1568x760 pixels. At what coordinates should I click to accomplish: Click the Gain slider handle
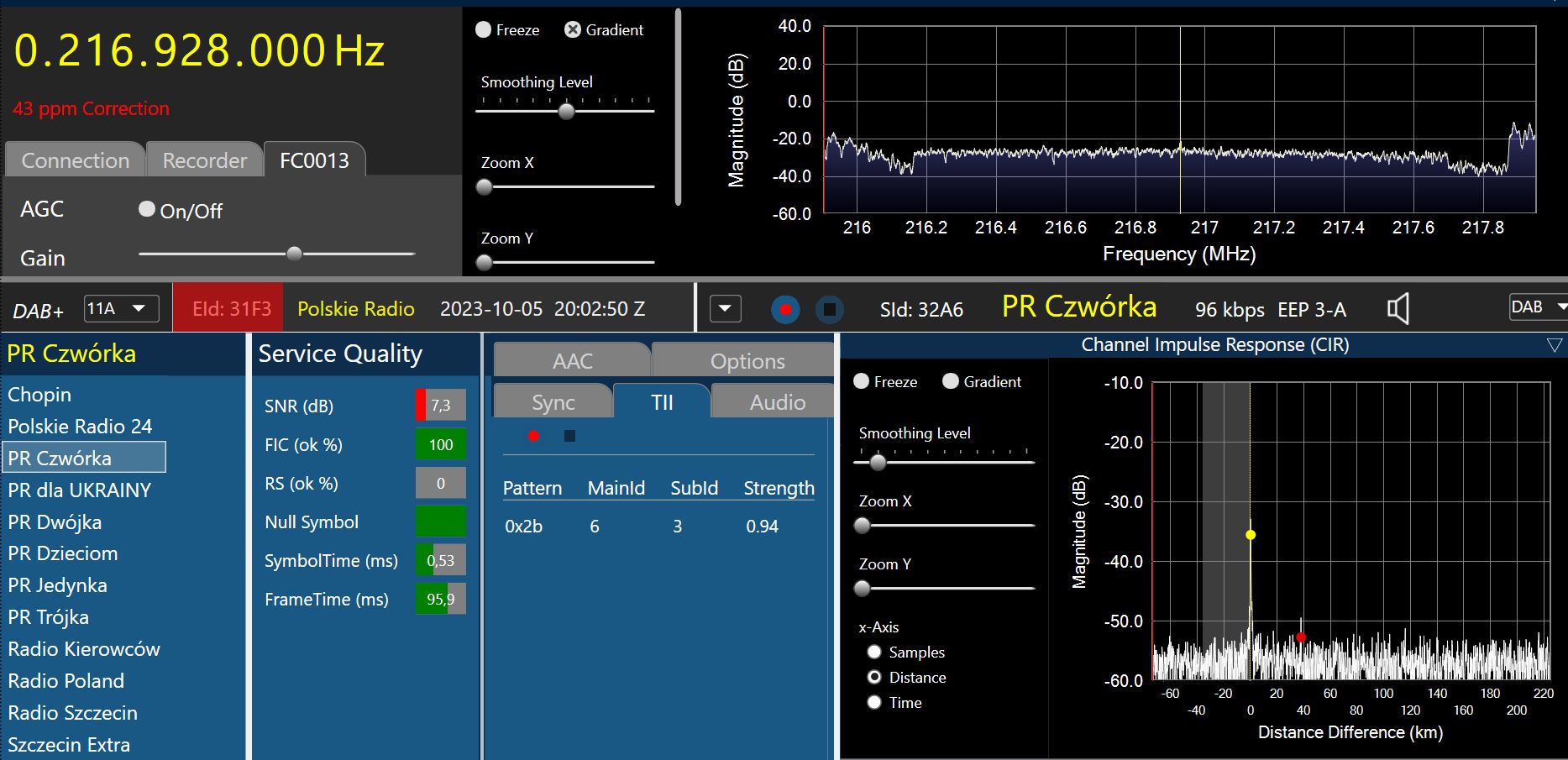point(294,253)
